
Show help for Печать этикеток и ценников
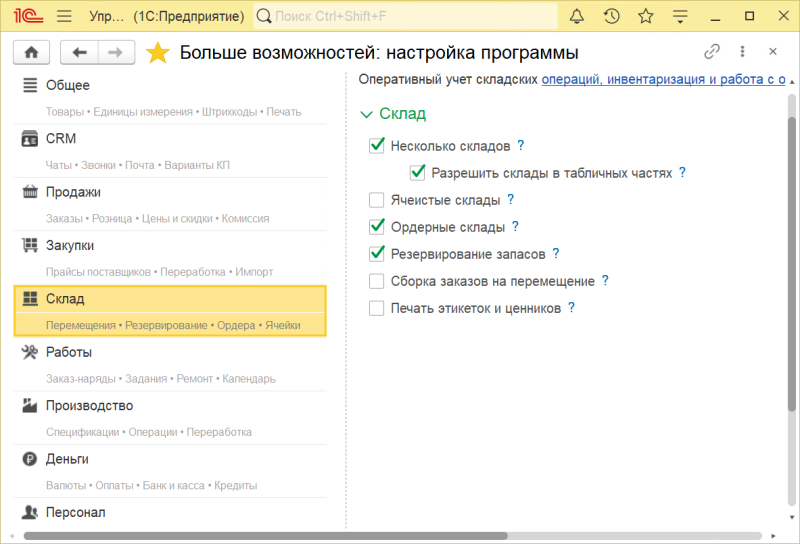tap(571, 308)
